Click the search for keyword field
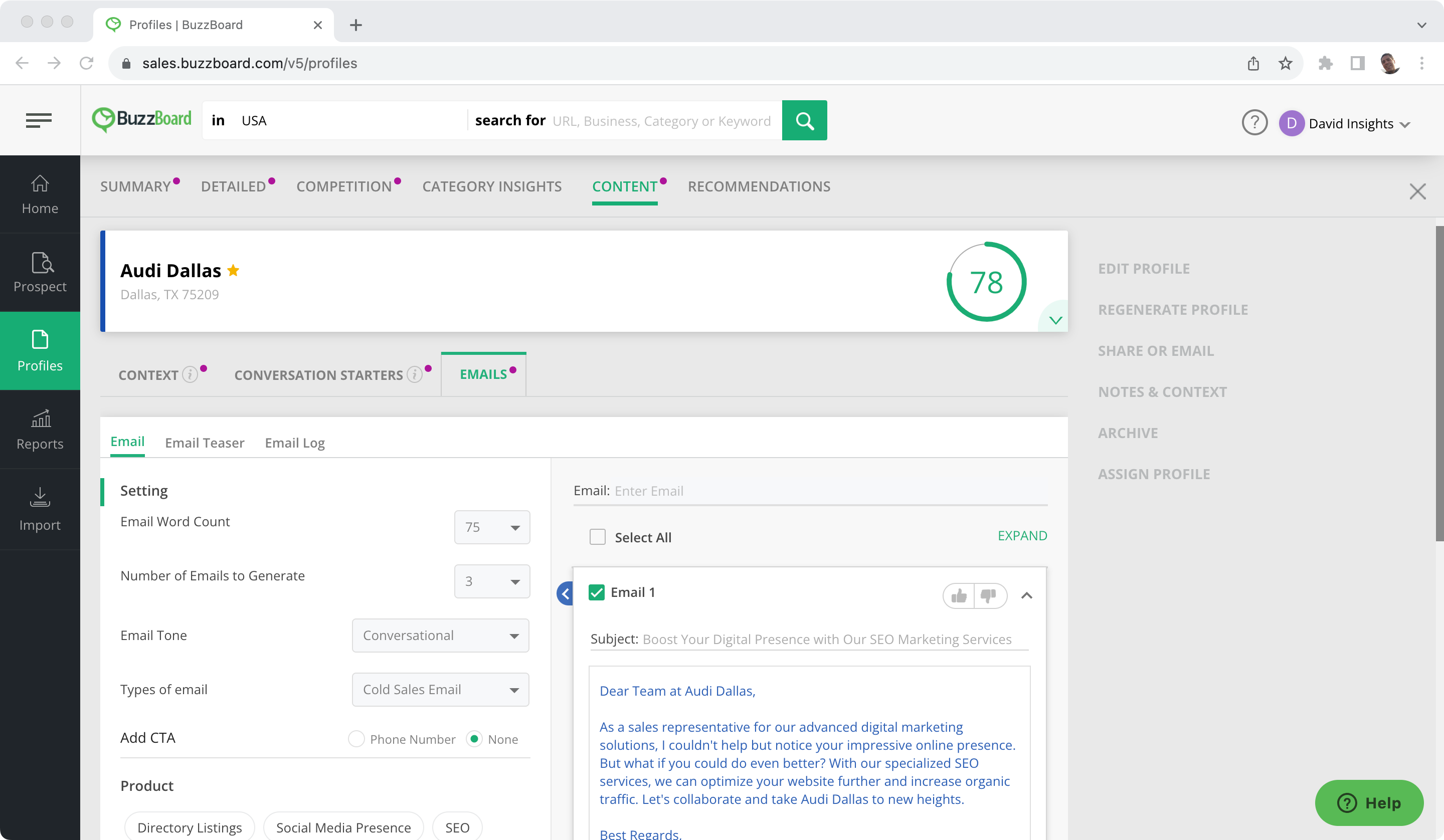 [661, 121]
